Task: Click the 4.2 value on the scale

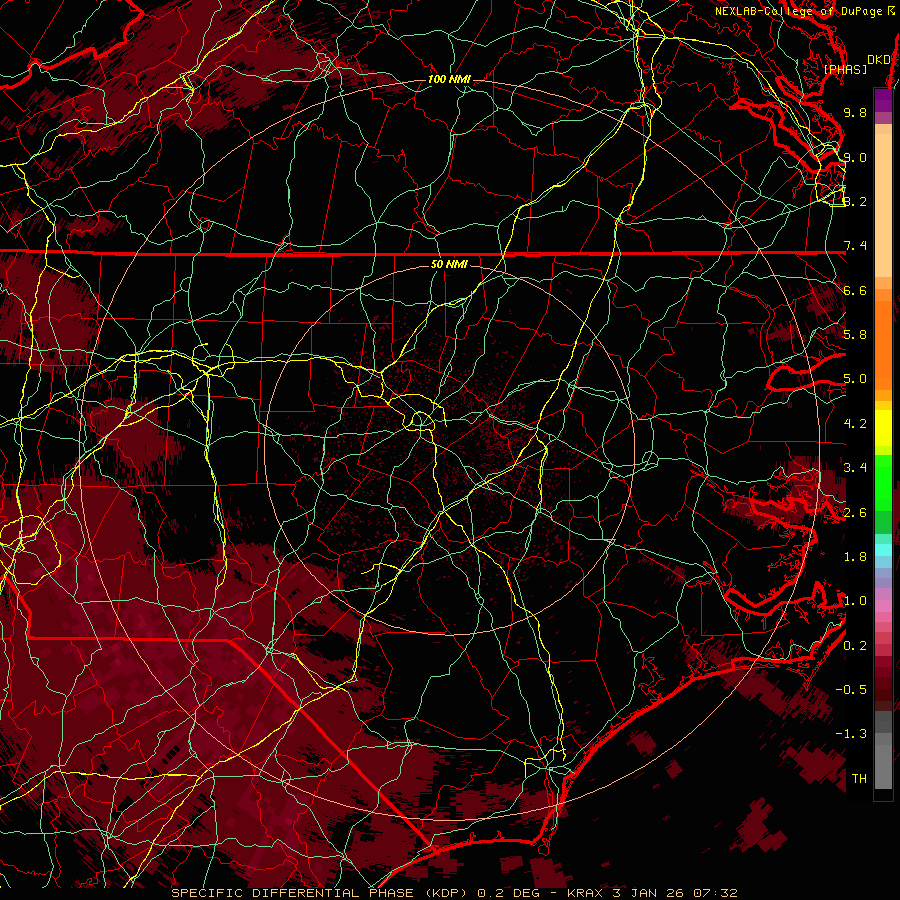Action: click(x=855, y=424)
